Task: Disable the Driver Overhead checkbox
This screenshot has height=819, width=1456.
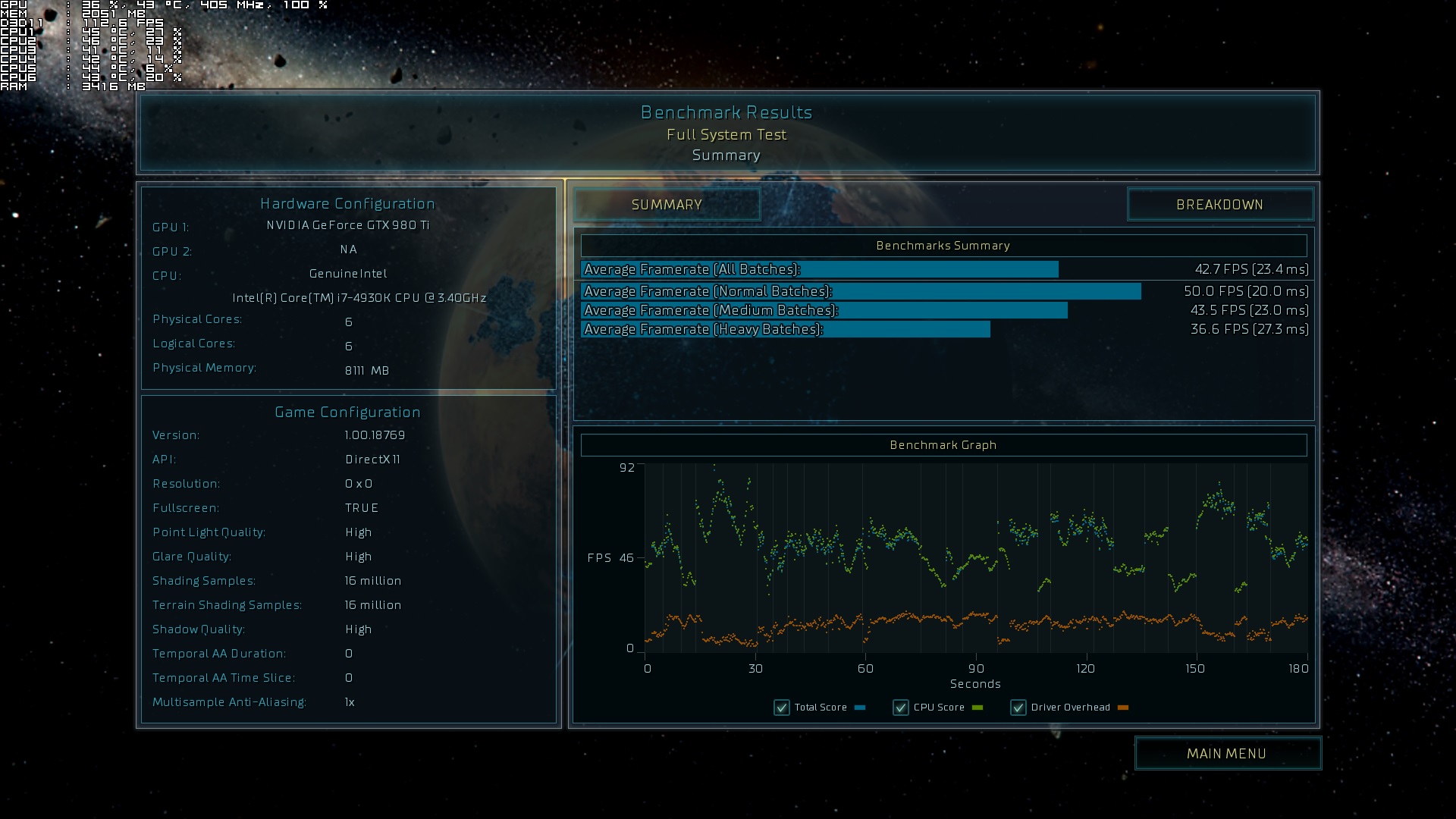Action: [x=1018, y=708]
